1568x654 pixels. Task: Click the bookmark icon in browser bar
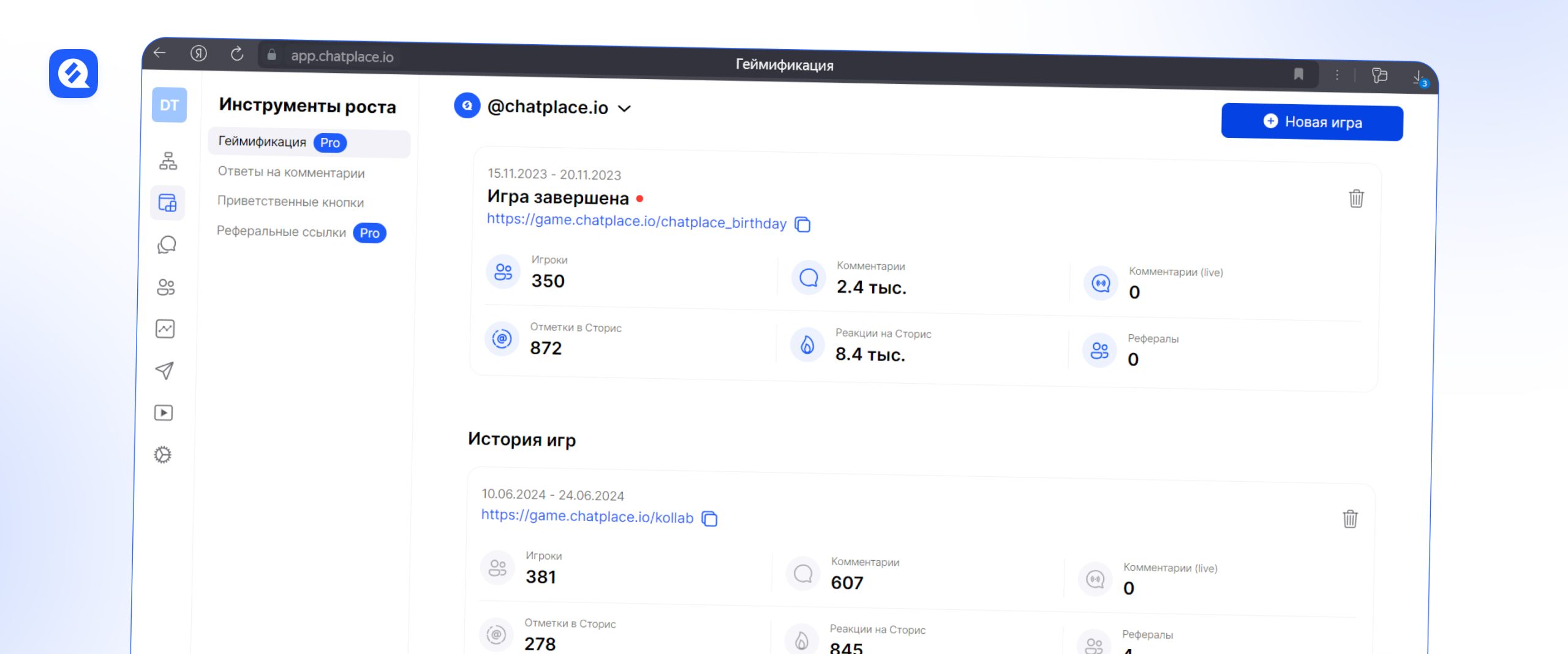pyautogui.click(x=1298, y=74)
